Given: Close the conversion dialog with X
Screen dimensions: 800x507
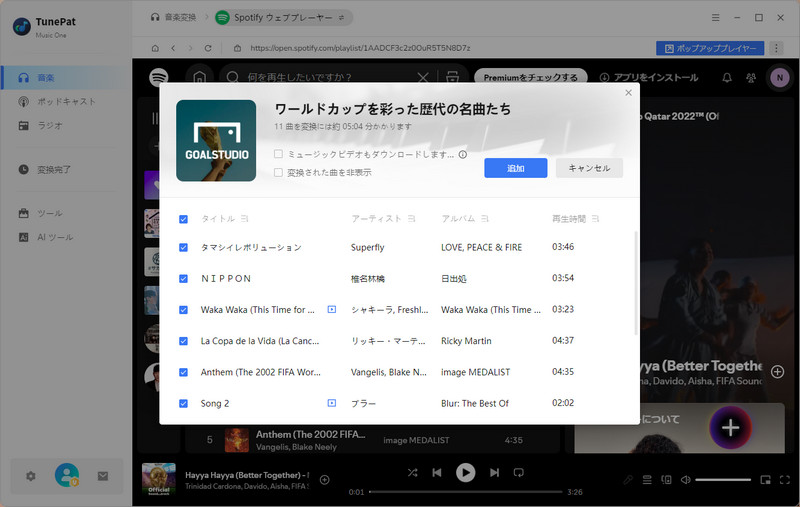Looking at the screenshot, I should [x=628, y=92].
